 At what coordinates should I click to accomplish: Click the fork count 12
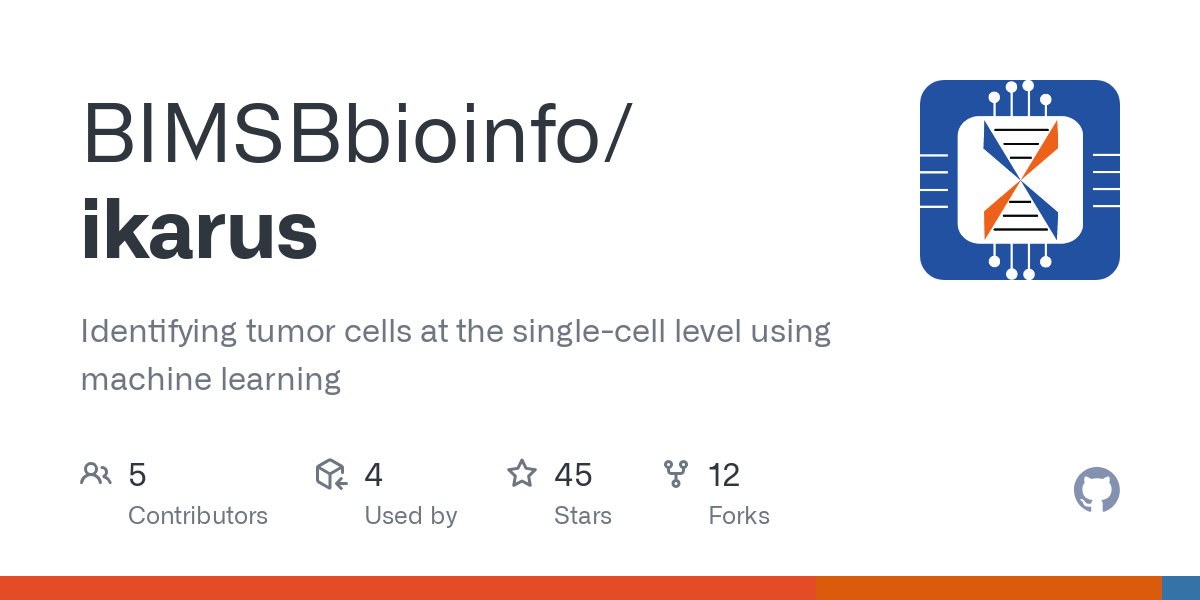[x=724, y=474]
